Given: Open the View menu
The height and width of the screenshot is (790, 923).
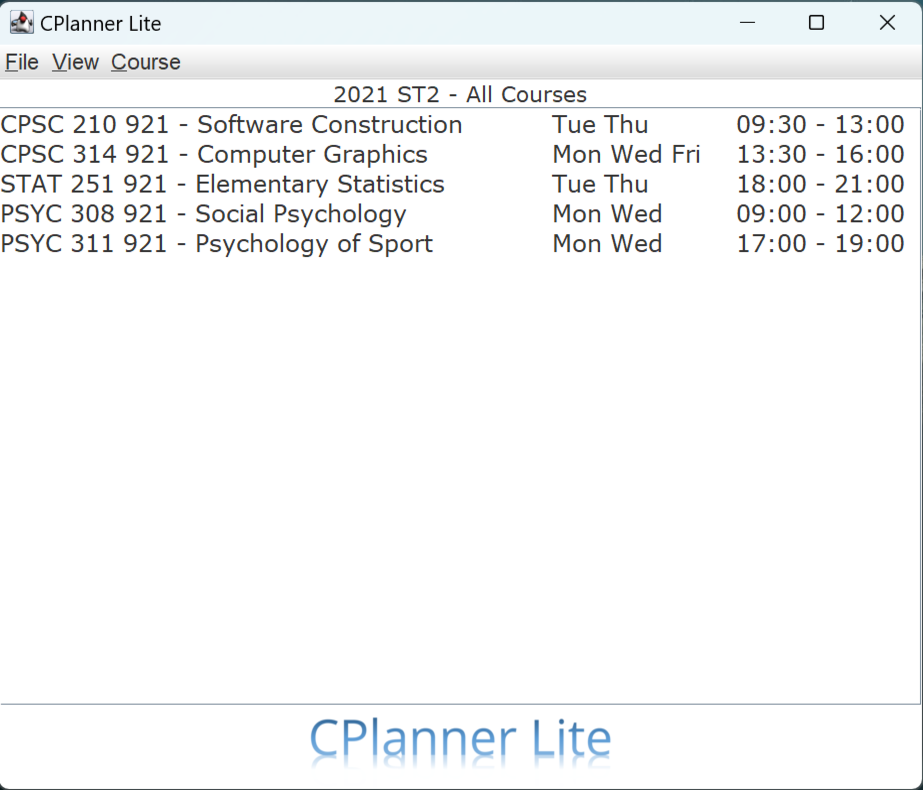Looking at the screenshot, I should [75, 62].
